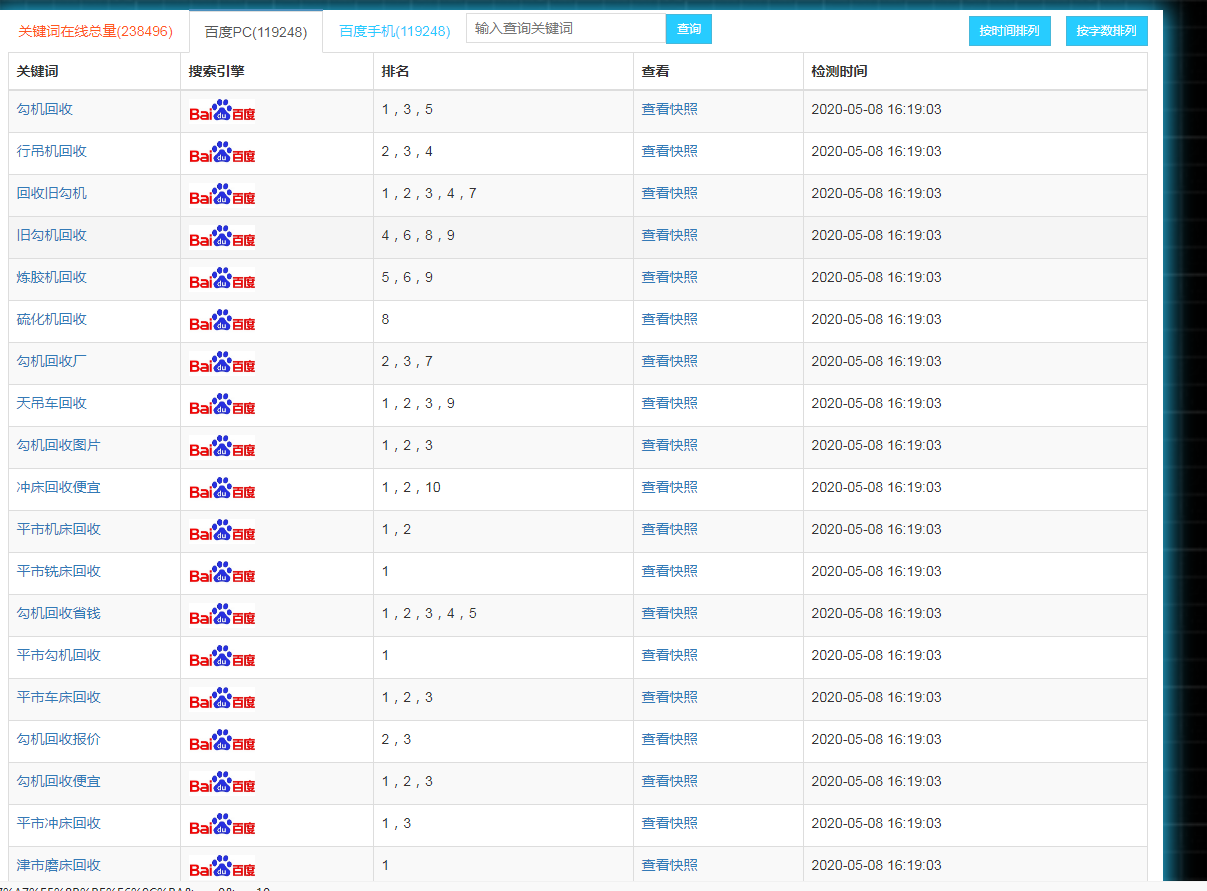Open 查看快照 for 回收旧勾机
This screenshot has height=891, width=1207.
click(669, 193)
